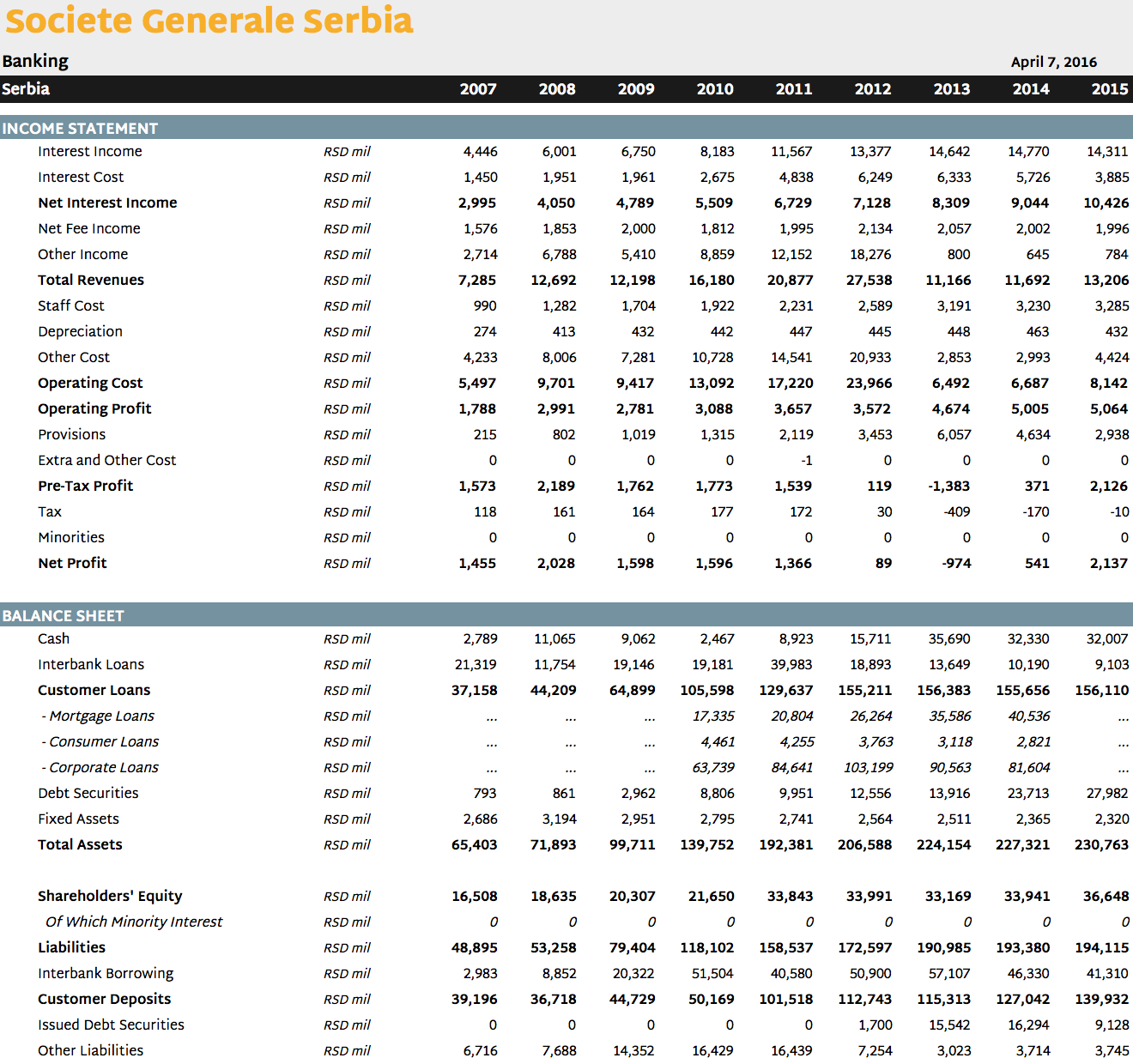
Task: Select Operating Profit 2014 value 5,005
Action: coord(1030,409)
